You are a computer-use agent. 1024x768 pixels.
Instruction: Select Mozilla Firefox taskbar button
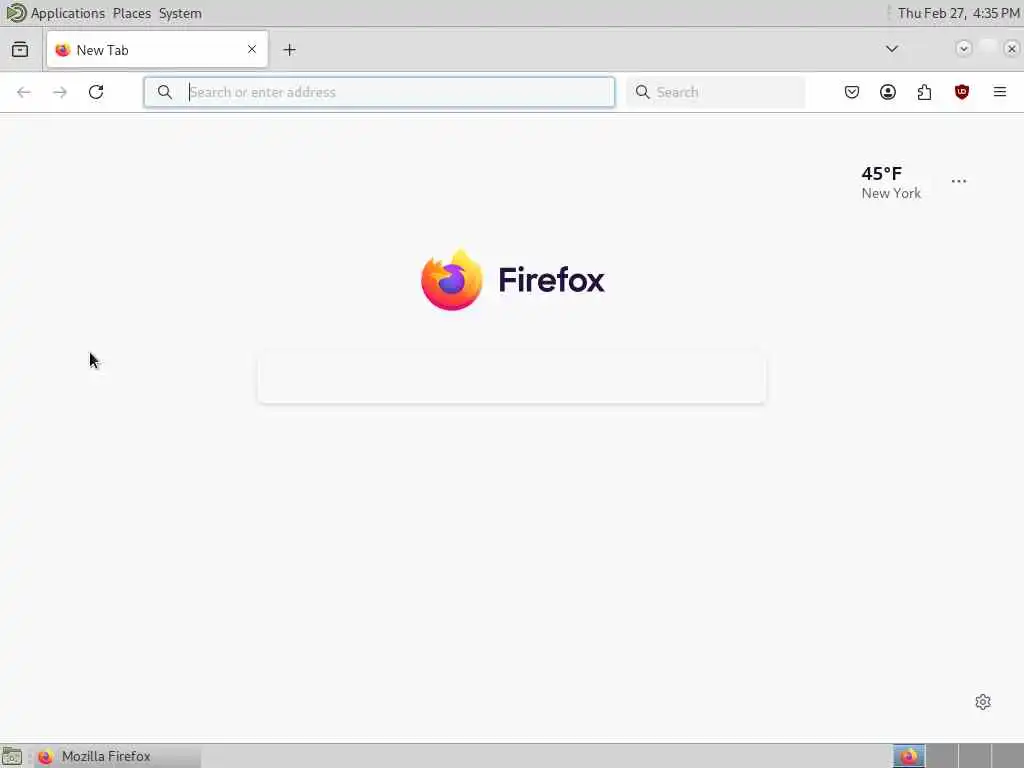tap(118, 756)
